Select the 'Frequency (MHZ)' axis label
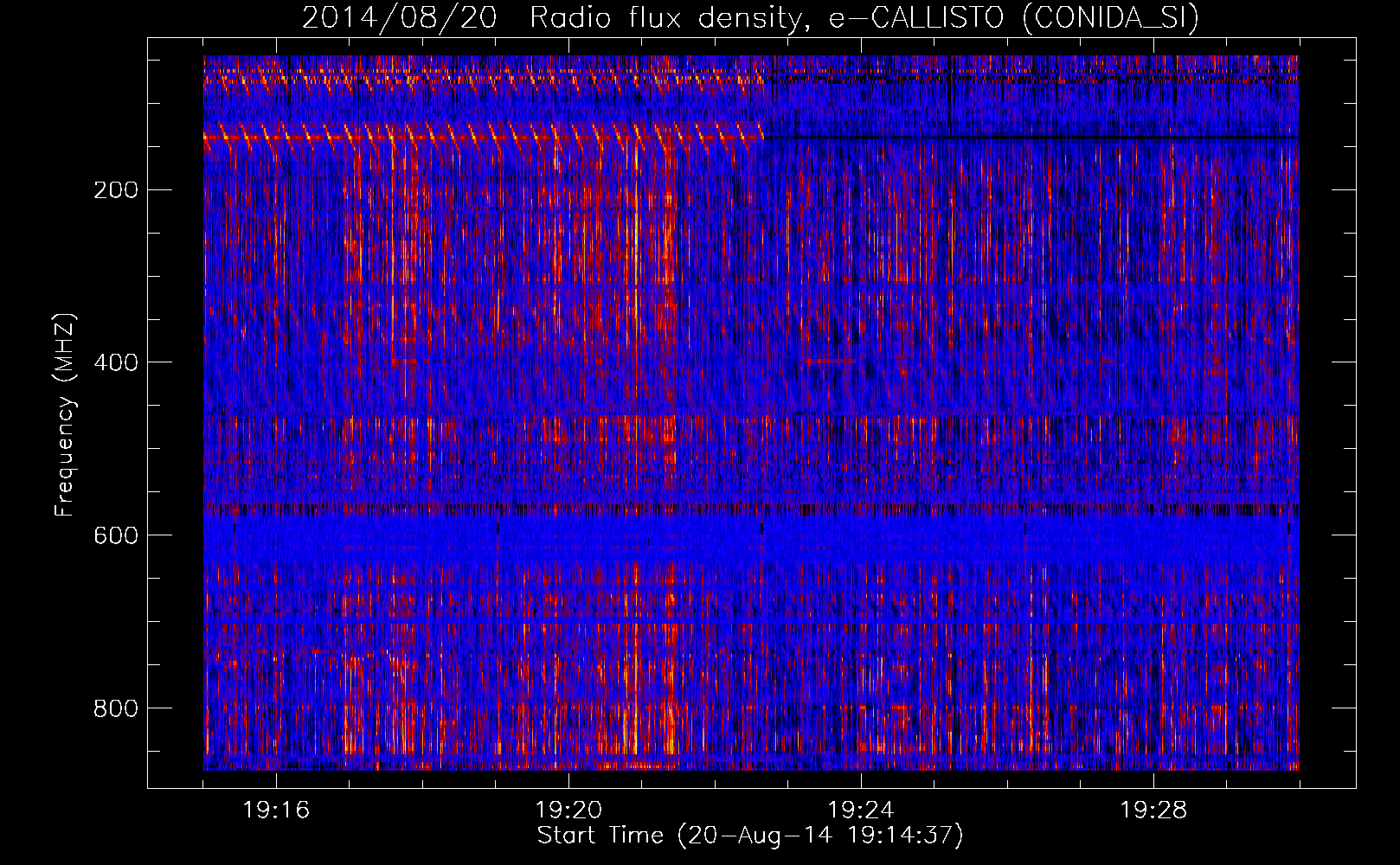Image resolution: width=1400 pixels, height=865 pixels. (65, 415)
